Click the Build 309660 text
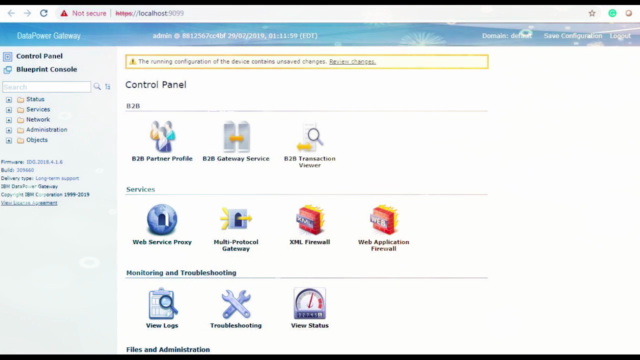Screen dimensions: 640x360 18,170
